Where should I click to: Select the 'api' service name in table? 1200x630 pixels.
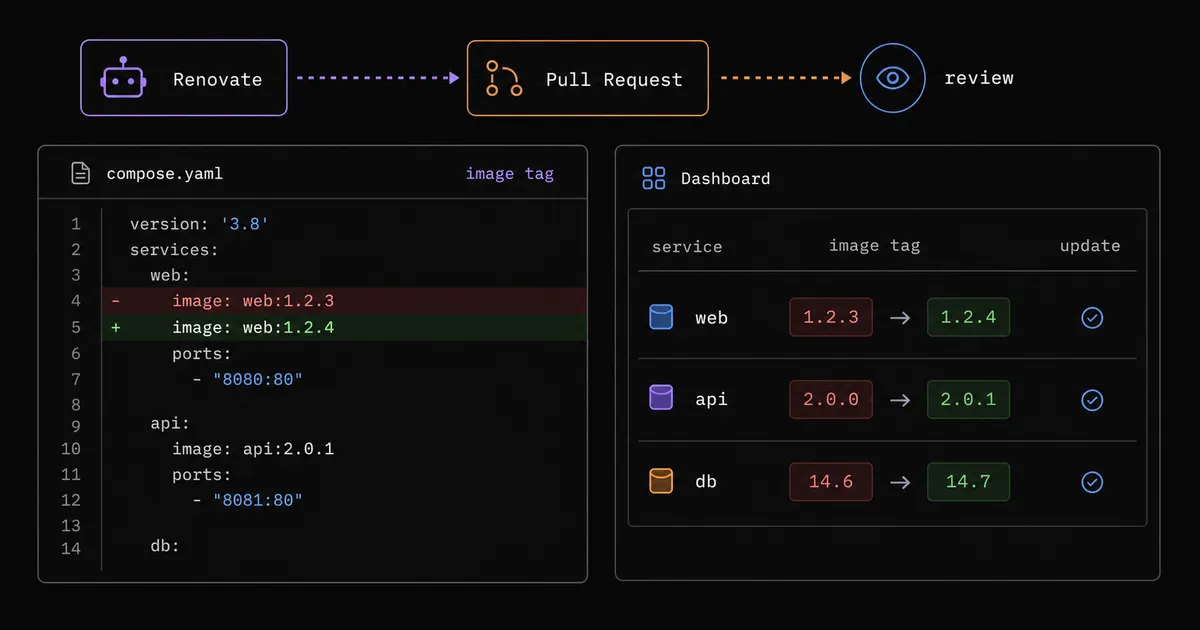(x=712, y=399)
